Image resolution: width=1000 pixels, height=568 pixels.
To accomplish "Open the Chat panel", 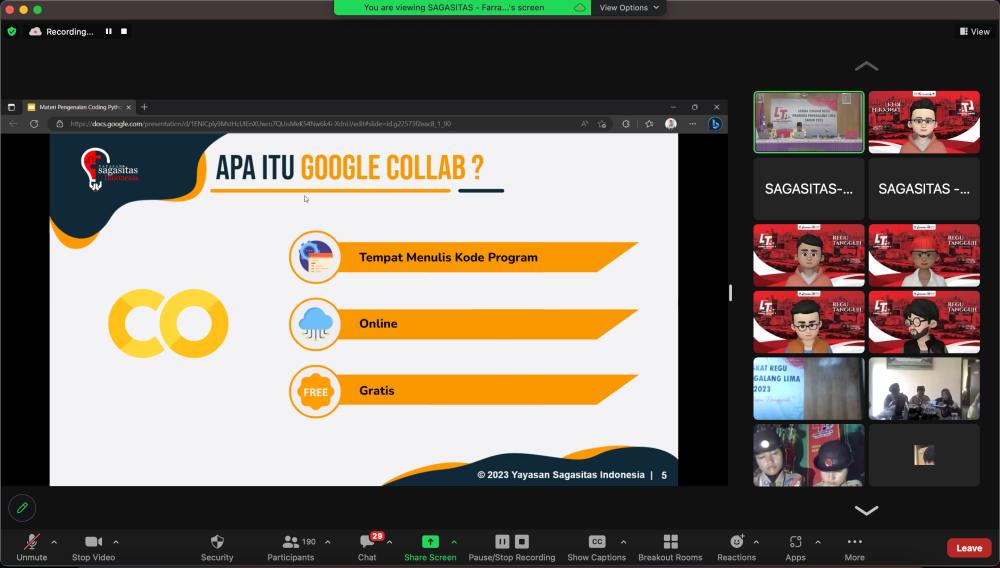I will [x=367, y=542].
